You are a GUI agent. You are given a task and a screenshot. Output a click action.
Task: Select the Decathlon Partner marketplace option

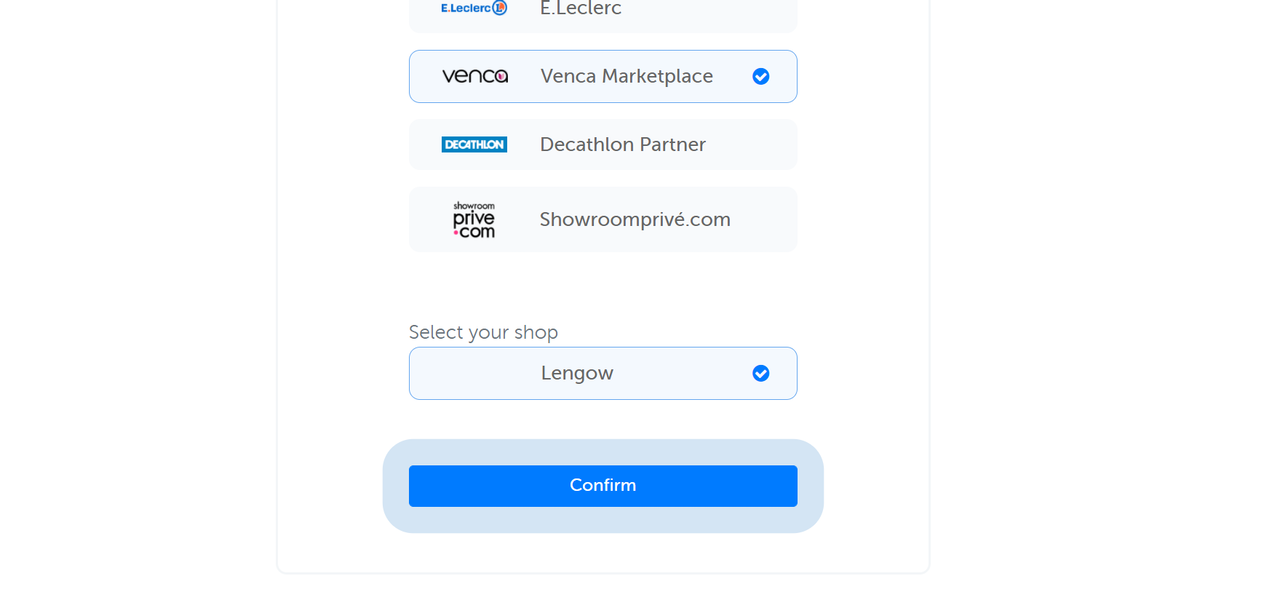pos(603,144)
